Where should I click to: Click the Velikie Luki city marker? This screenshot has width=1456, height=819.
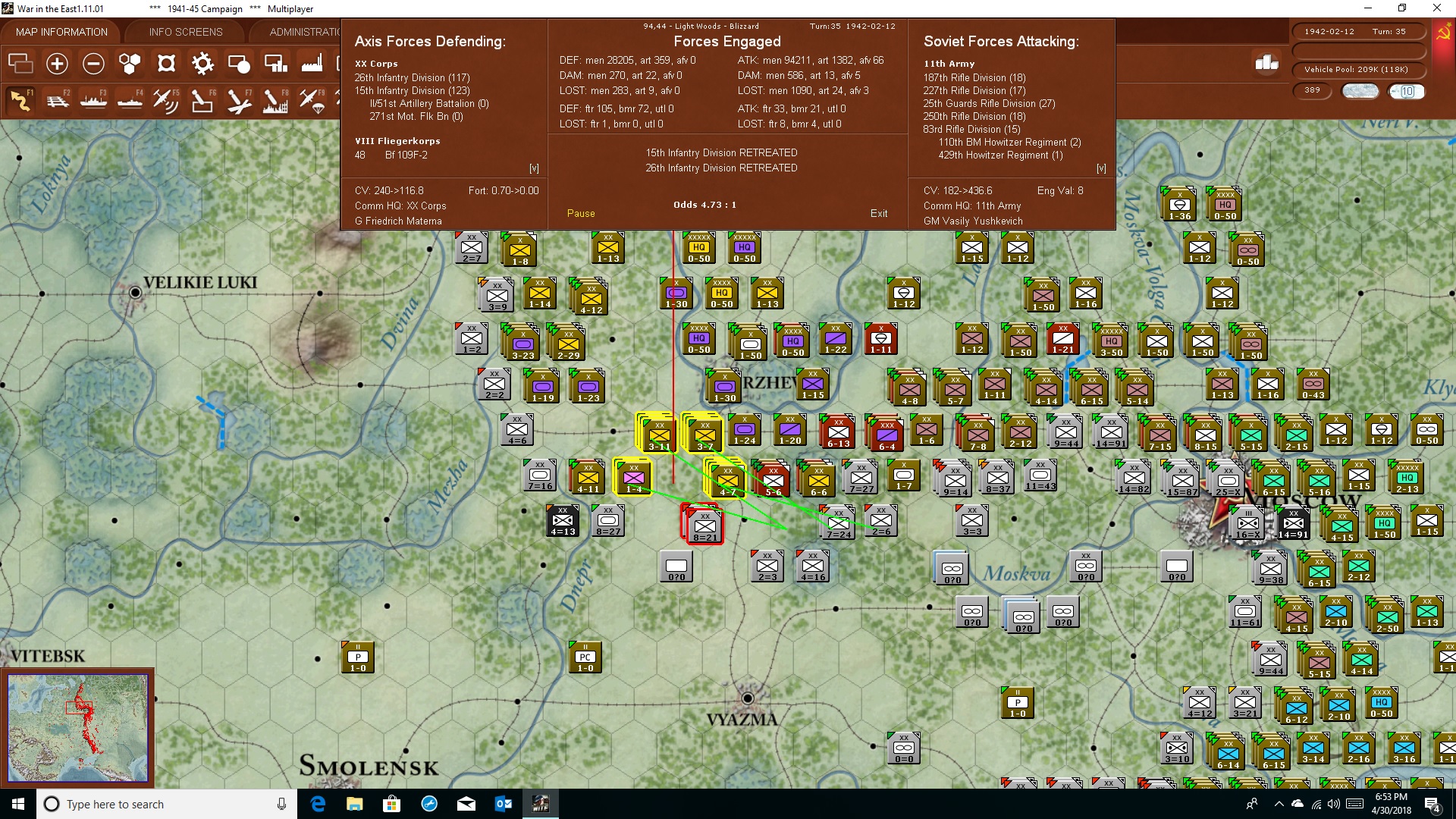(135, 292)
